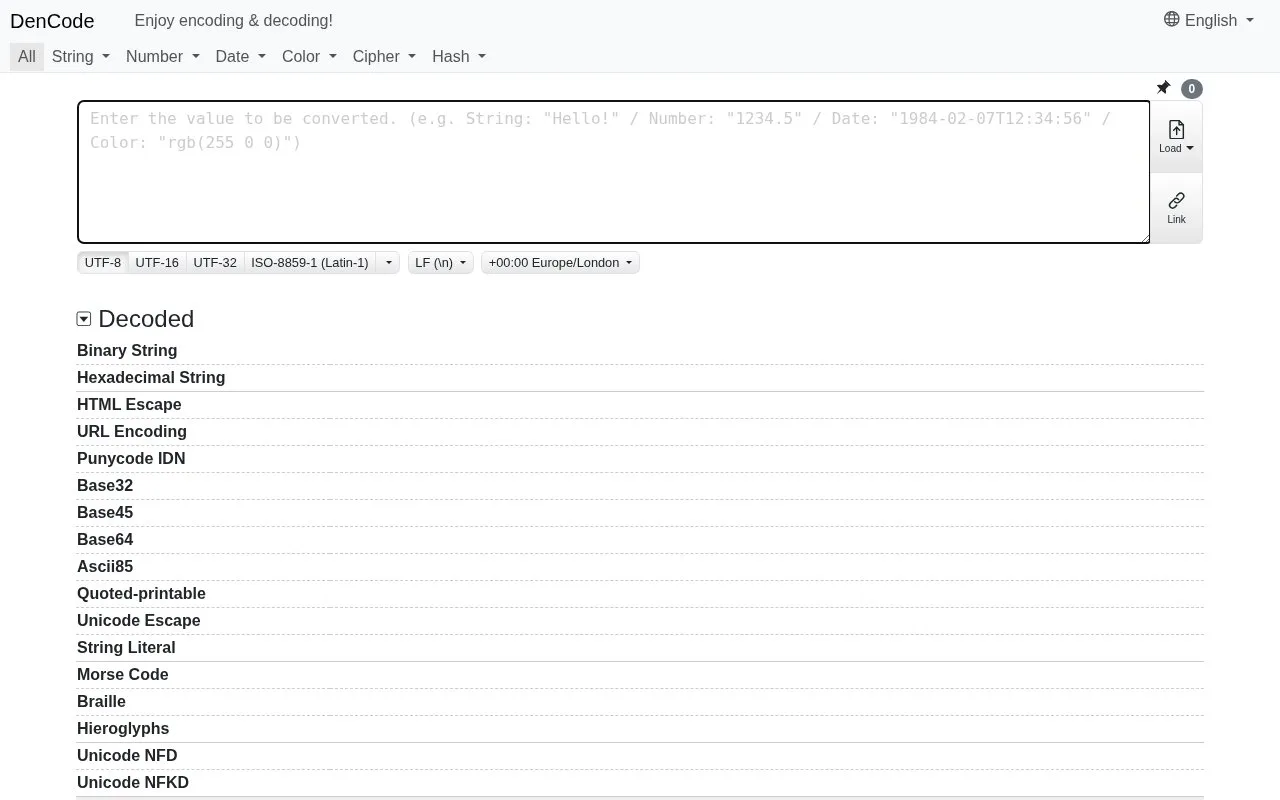Open the String menu
Viewport: 1280px width, 800px height.
click(81, 56)
